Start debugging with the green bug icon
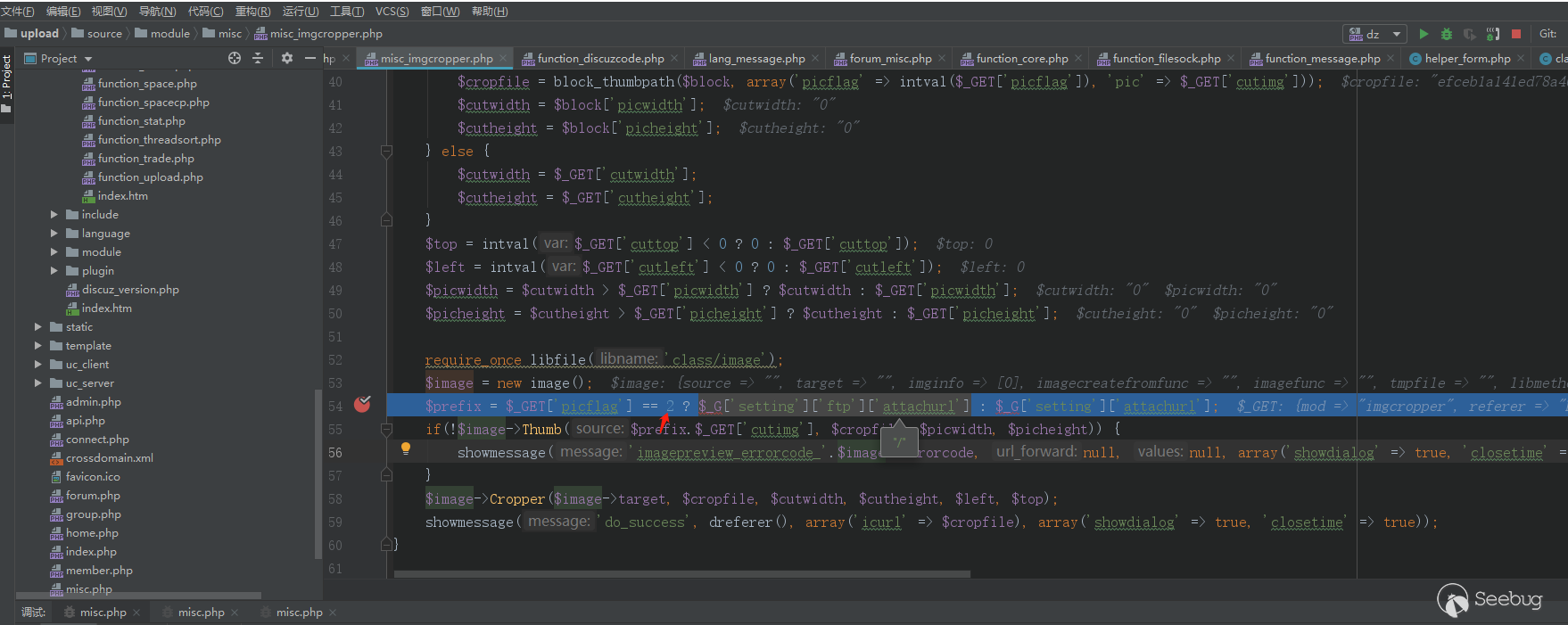 (1447, 34)
